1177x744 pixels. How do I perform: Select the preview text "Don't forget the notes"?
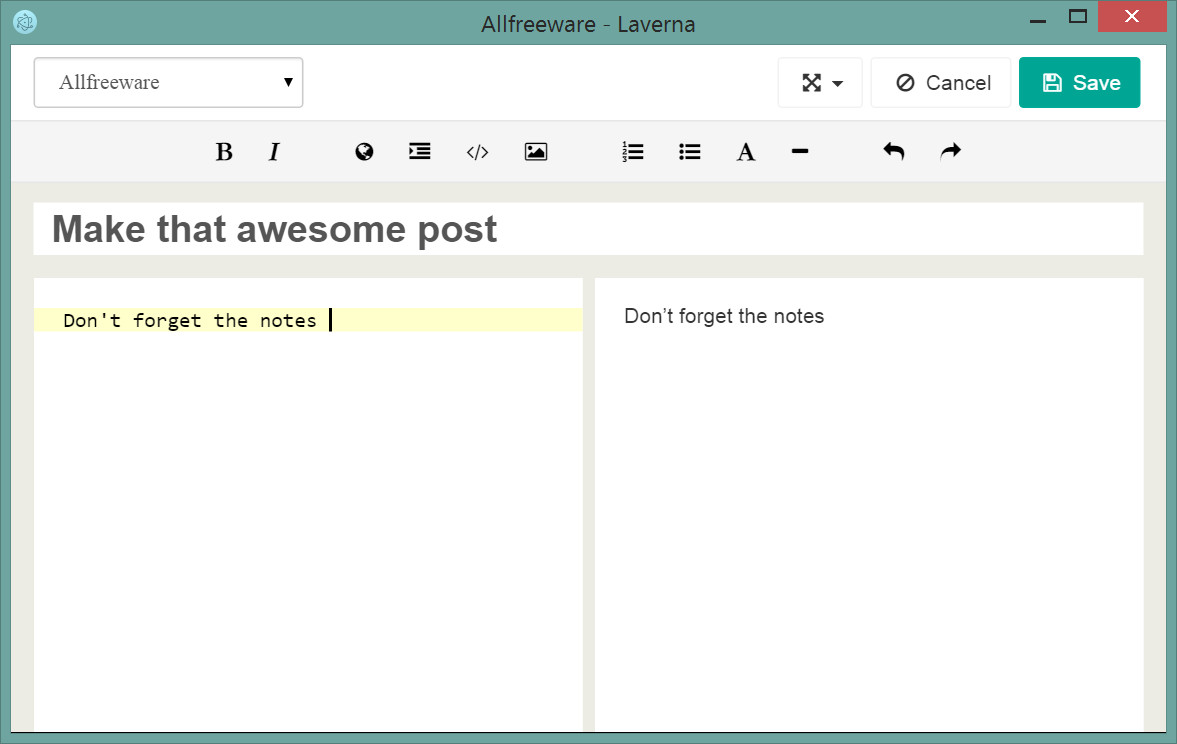click(724, 316)
